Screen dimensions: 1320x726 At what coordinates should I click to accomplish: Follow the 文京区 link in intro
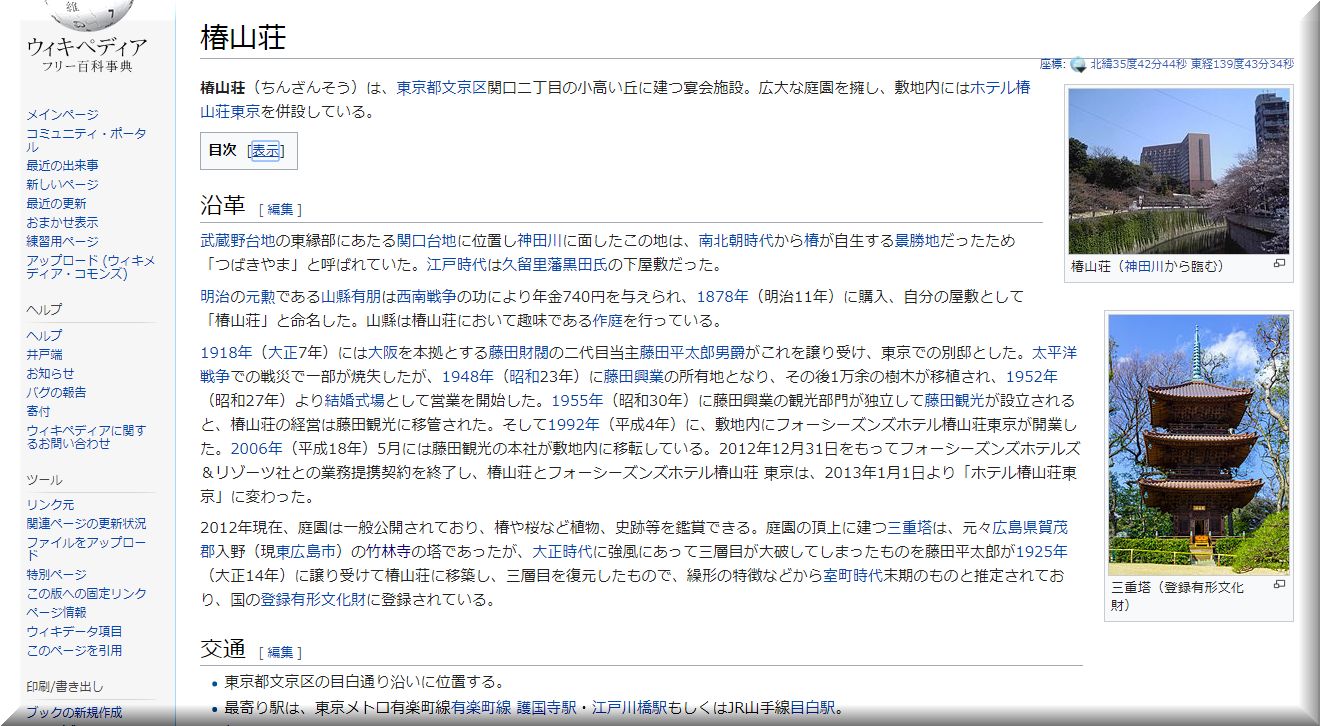(465, 87)
